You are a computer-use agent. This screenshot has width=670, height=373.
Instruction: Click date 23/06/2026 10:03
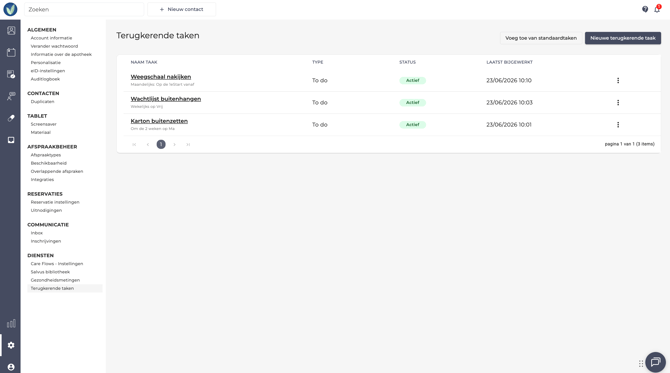509,103
